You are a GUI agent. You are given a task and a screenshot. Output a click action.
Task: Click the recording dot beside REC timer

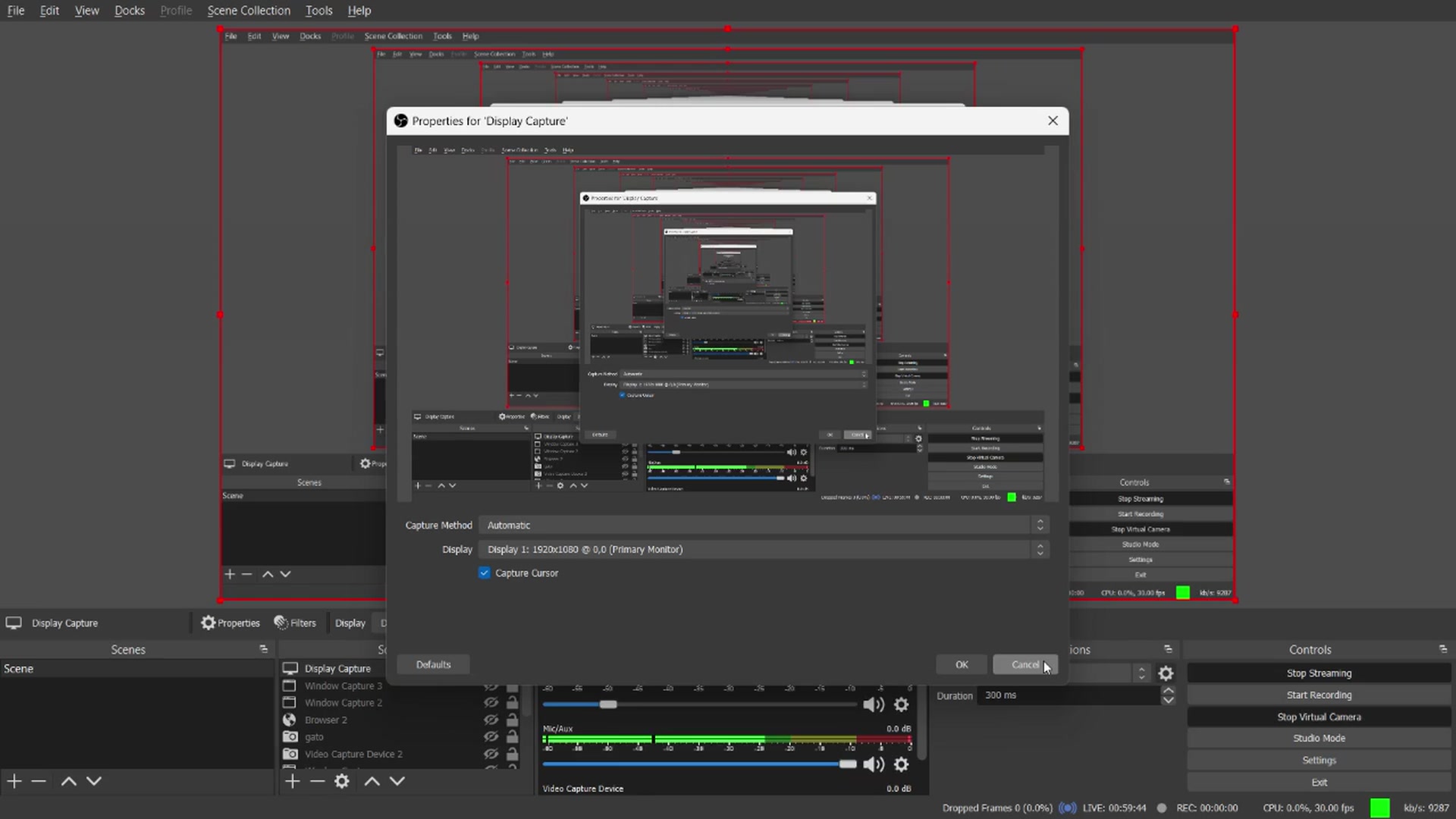click(1161, 808)
